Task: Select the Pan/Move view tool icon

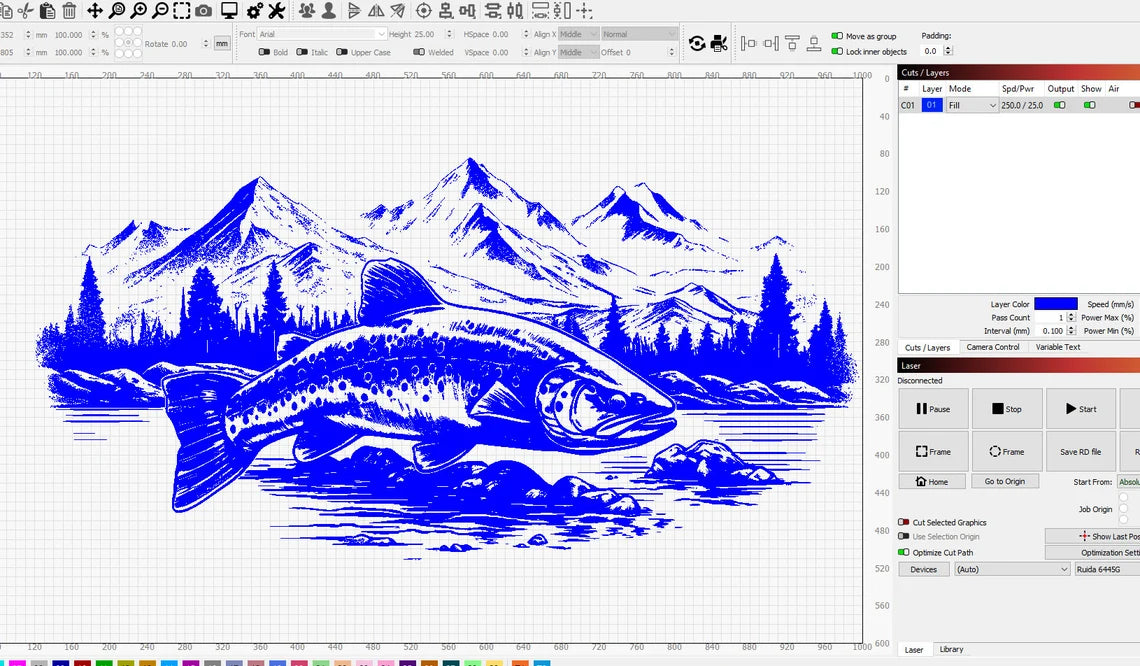Action: (x=95, y=11)
